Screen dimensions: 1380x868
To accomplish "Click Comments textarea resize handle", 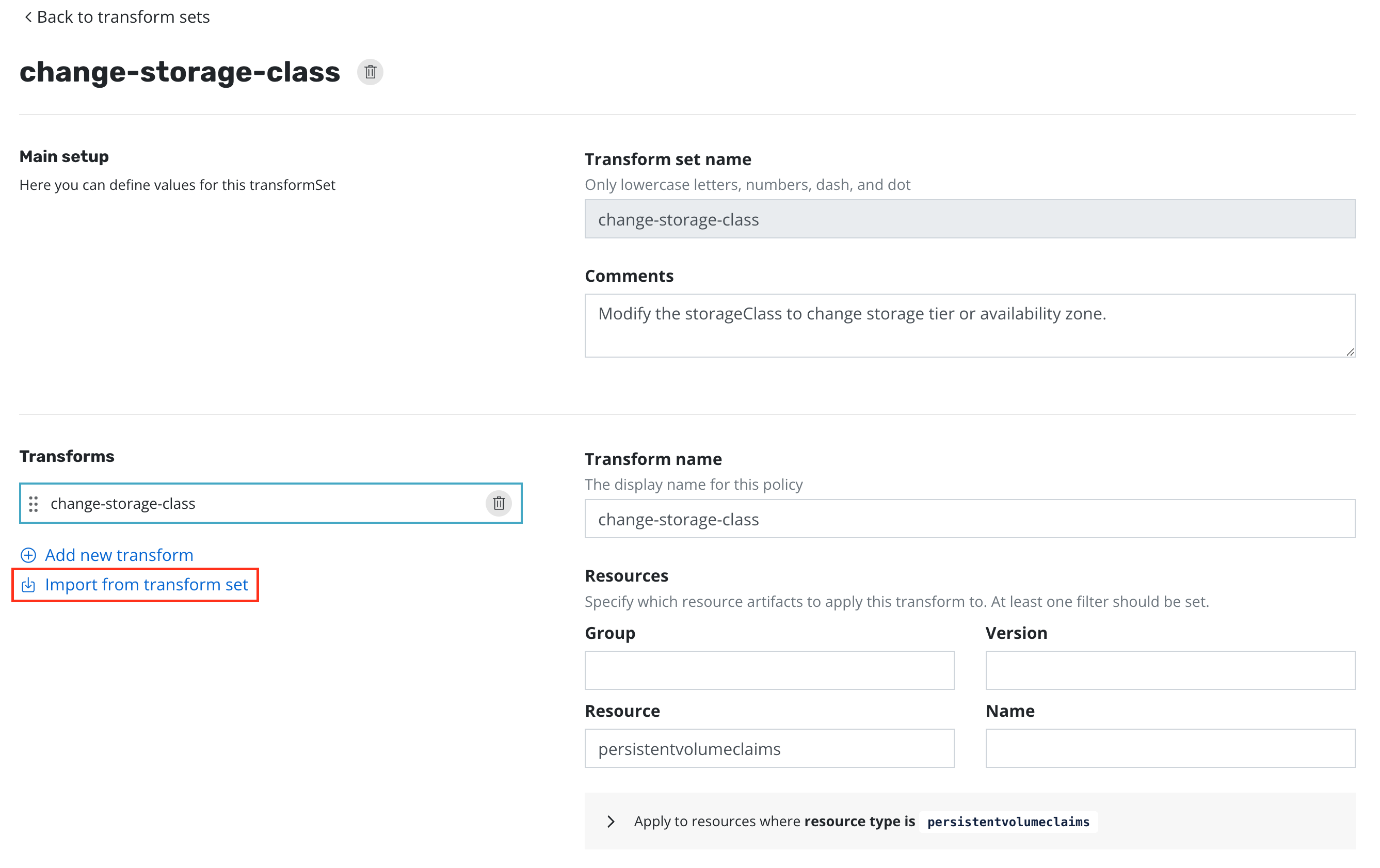I will (x=1350, y=352).
